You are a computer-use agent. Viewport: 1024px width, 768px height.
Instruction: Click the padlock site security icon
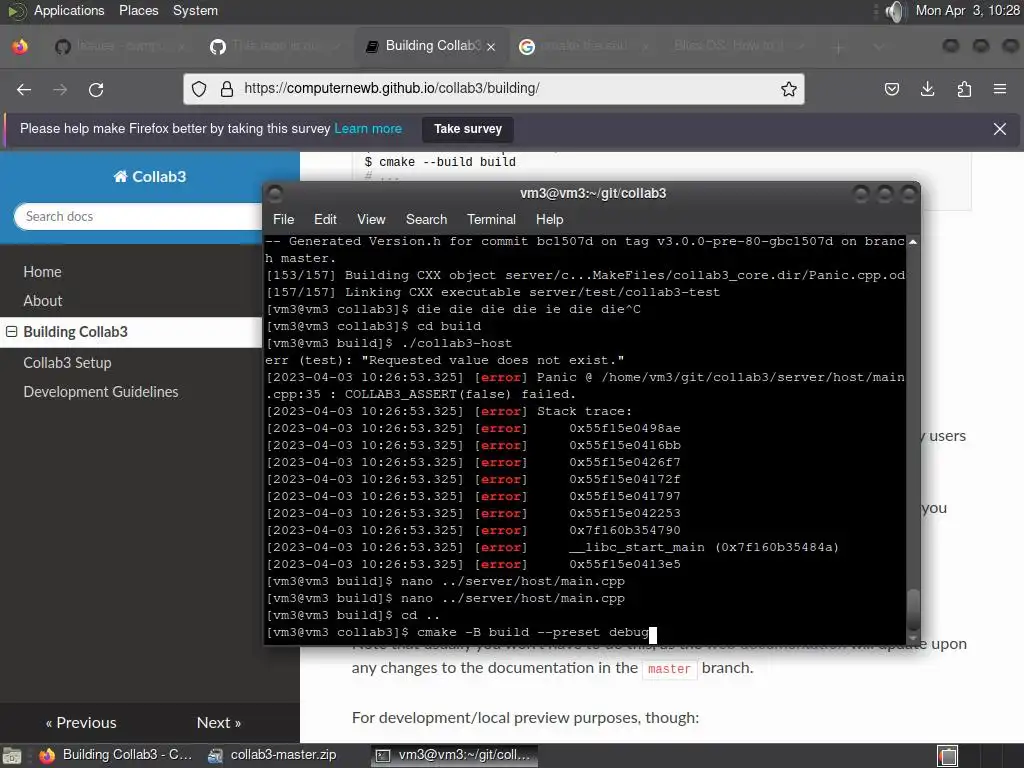[227, 89]
